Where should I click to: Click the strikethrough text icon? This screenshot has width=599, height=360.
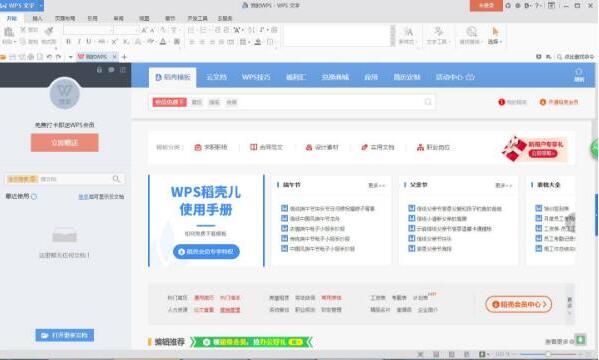102,42
